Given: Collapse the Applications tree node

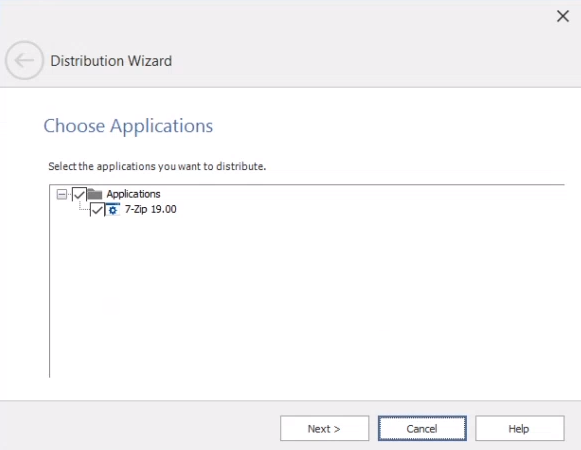Looking at the screenshot, I should pos(62,194).
